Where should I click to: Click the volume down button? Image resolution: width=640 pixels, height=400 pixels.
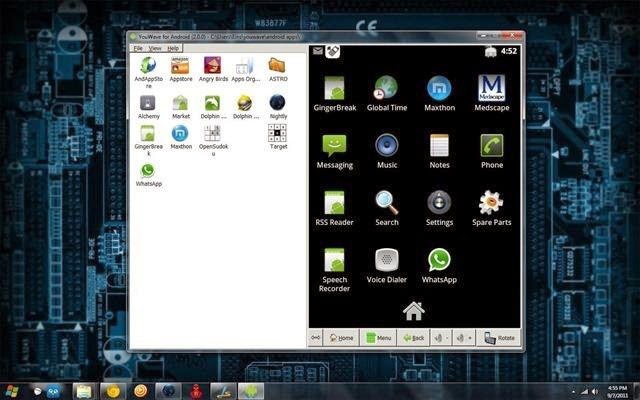pos(441,338)
